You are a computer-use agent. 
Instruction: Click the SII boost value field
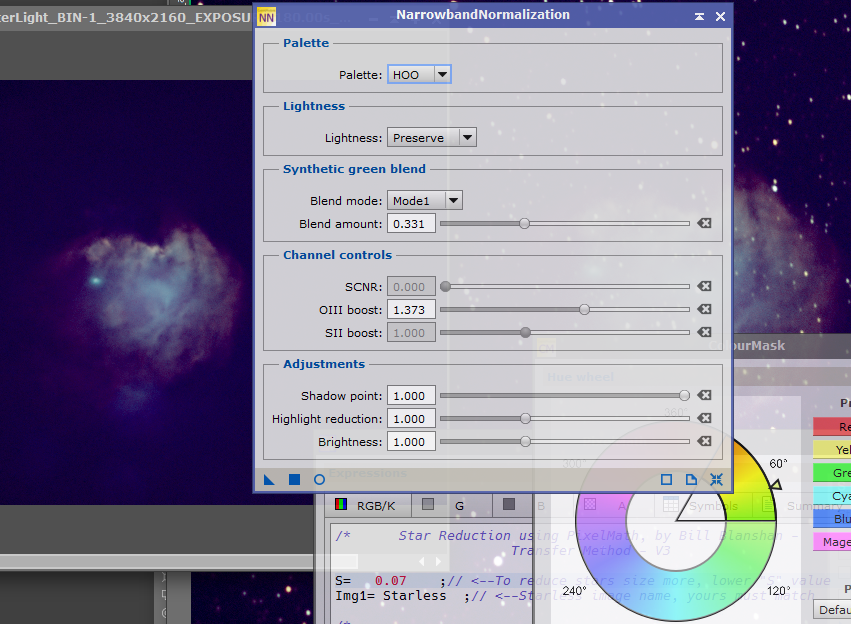pyautogui.click(x=411, y=333)
